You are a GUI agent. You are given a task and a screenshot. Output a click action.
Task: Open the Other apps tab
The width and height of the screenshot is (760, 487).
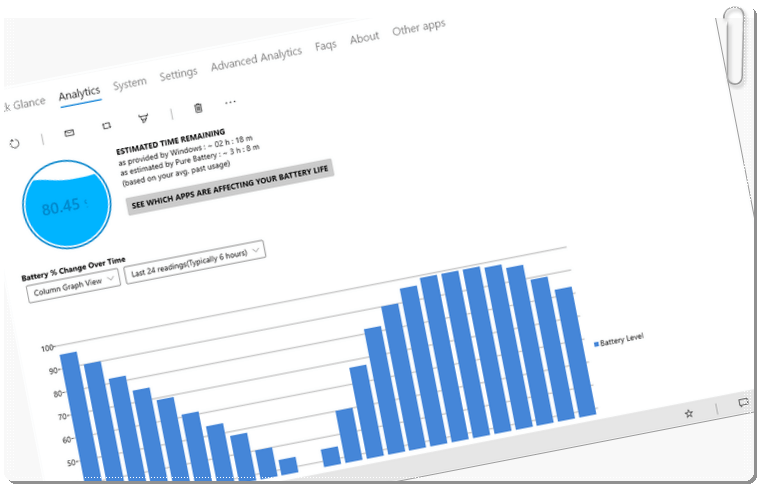[x=419, y=27]
